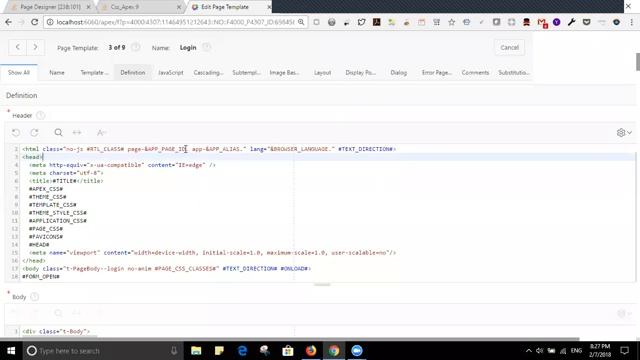
Task: Undo in the Header code editor
Action: (x=16, y=133)
